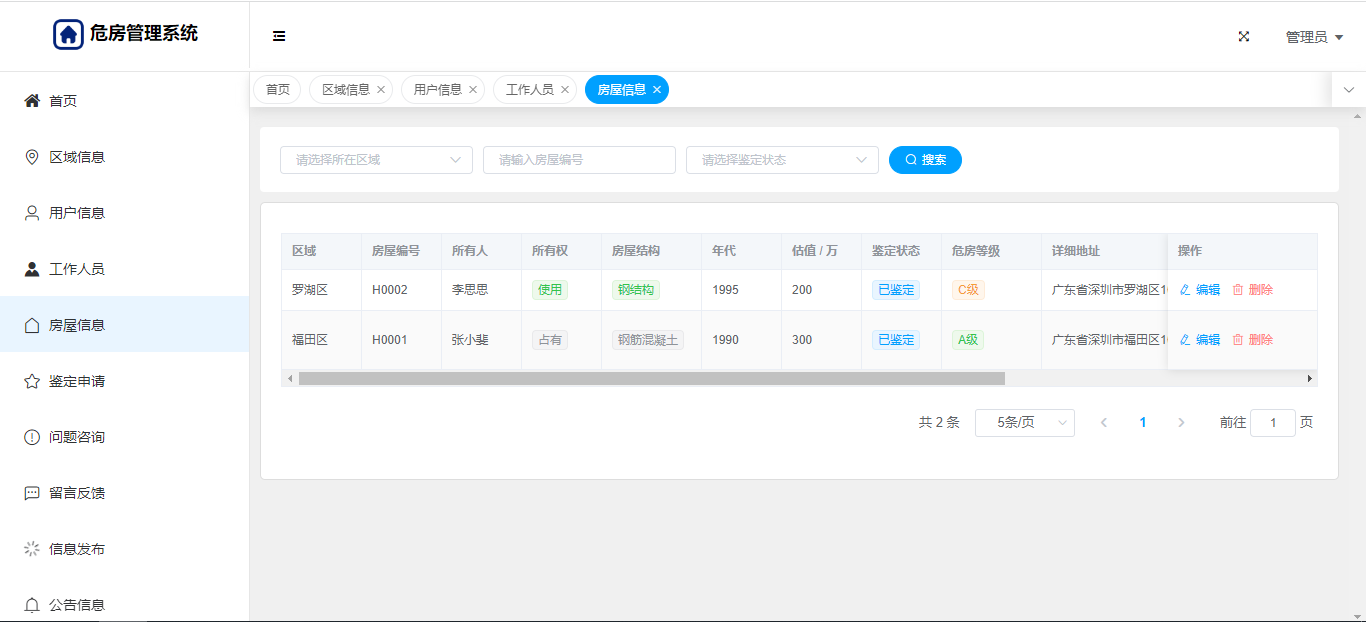Open 留言反馈 in the sidebar
This screenshot has width=1366, height=622.
tap(77, 493)
